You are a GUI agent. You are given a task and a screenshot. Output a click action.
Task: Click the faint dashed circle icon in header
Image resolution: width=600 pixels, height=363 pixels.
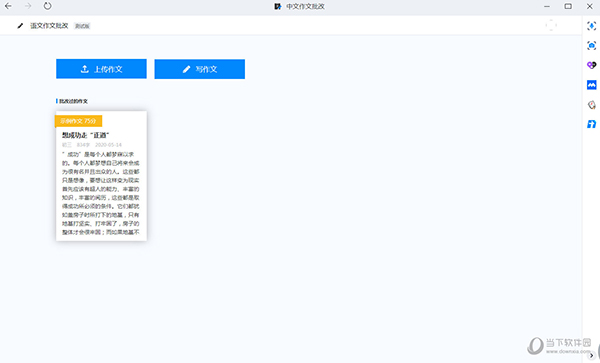pos(551,26)
